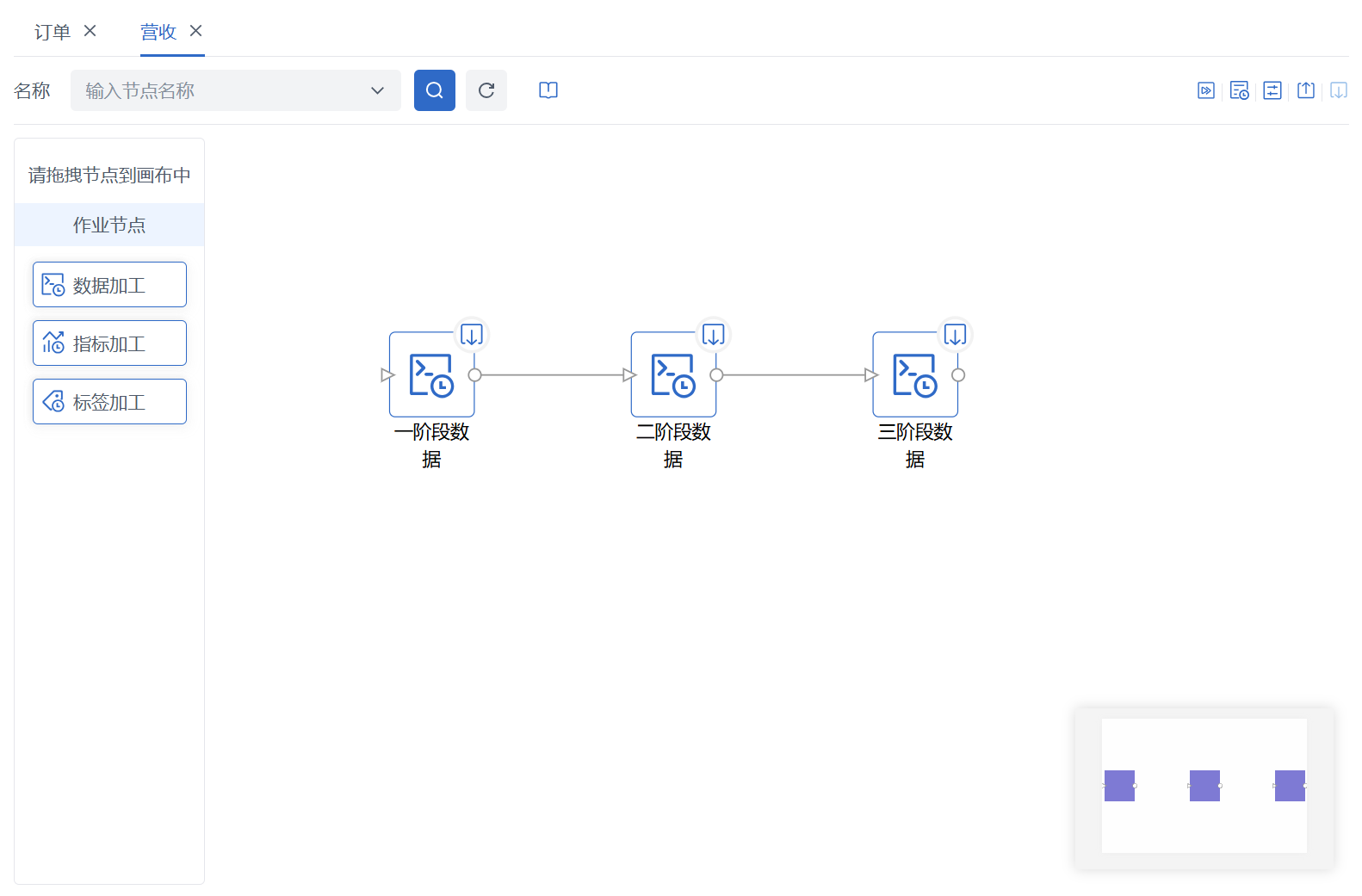Viewport: 1362px width, 896px height.
Task: Close the 营收 tab
Action: click(x=195, y=31)
